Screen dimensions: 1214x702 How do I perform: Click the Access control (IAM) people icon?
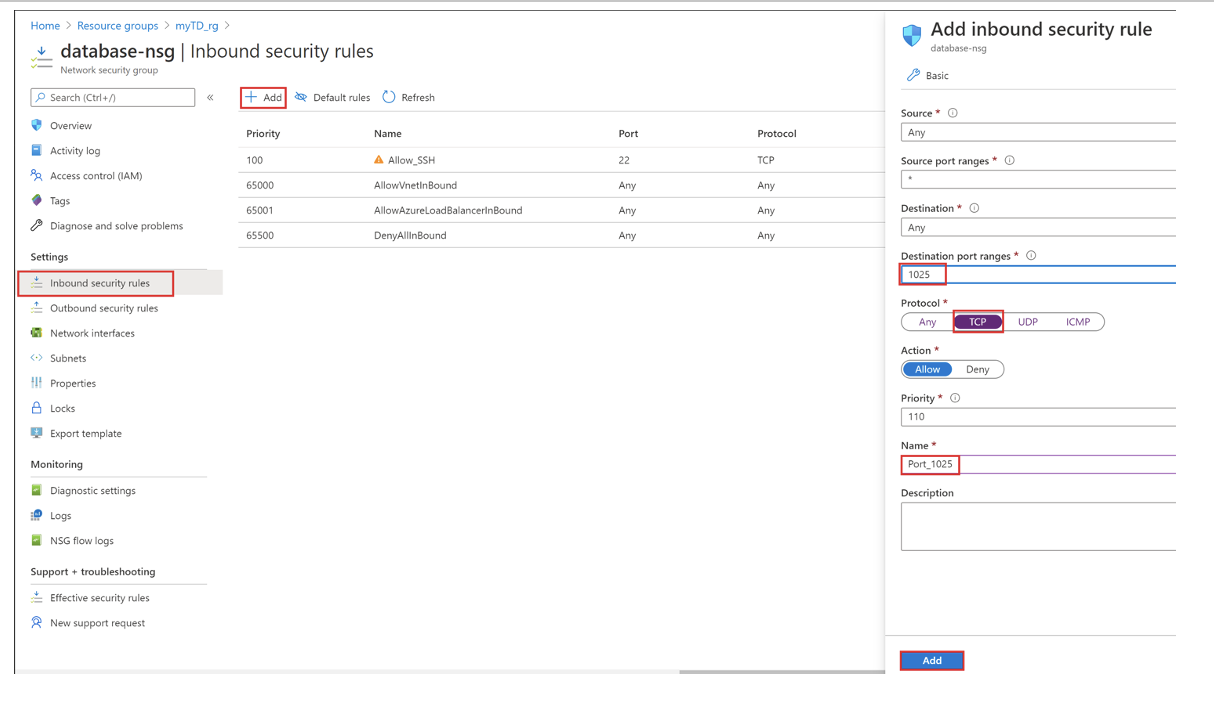click(x=37, y=175)
